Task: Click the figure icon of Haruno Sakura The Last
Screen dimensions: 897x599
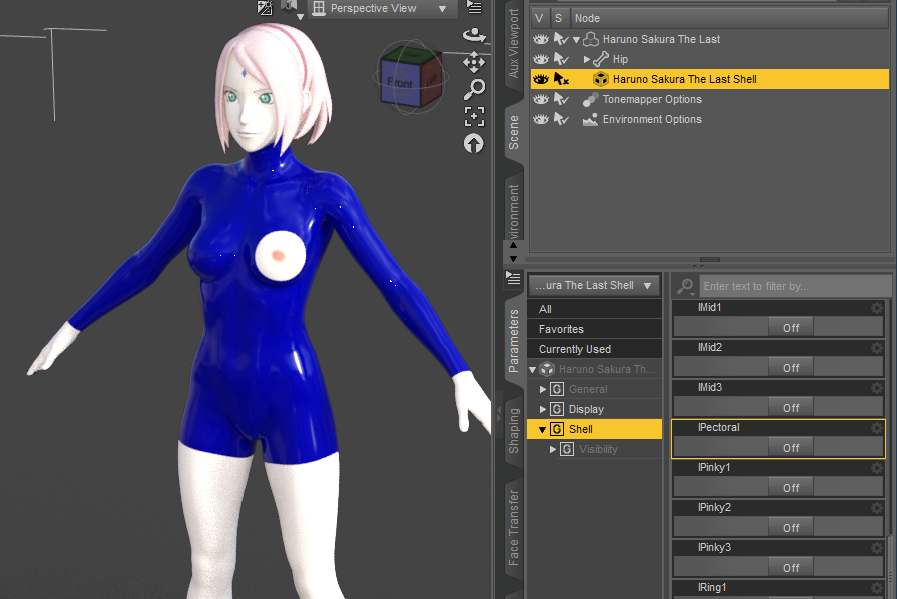Action: 591,39
